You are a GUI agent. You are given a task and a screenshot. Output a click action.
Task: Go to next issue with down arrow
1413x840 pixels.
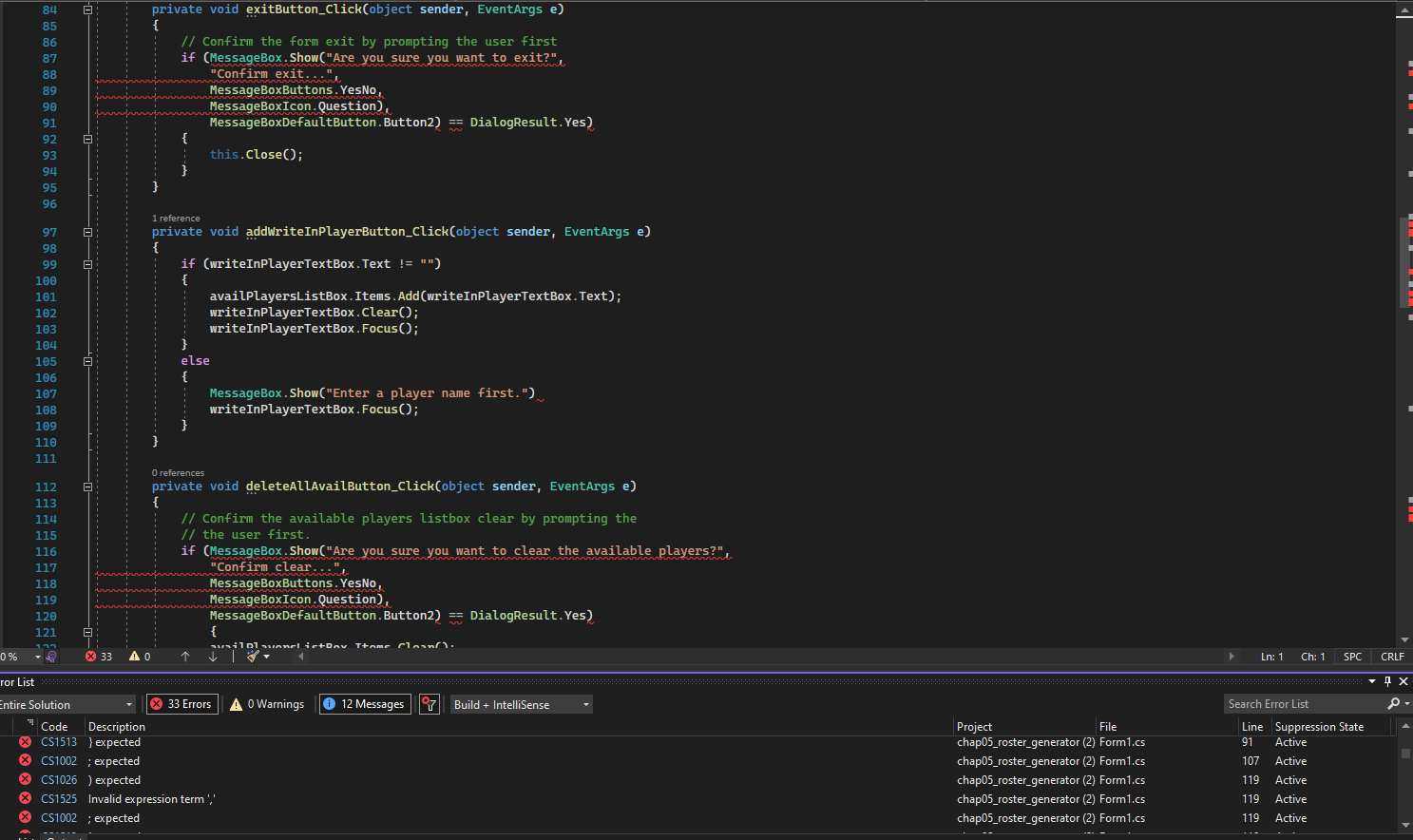[213, 657]
